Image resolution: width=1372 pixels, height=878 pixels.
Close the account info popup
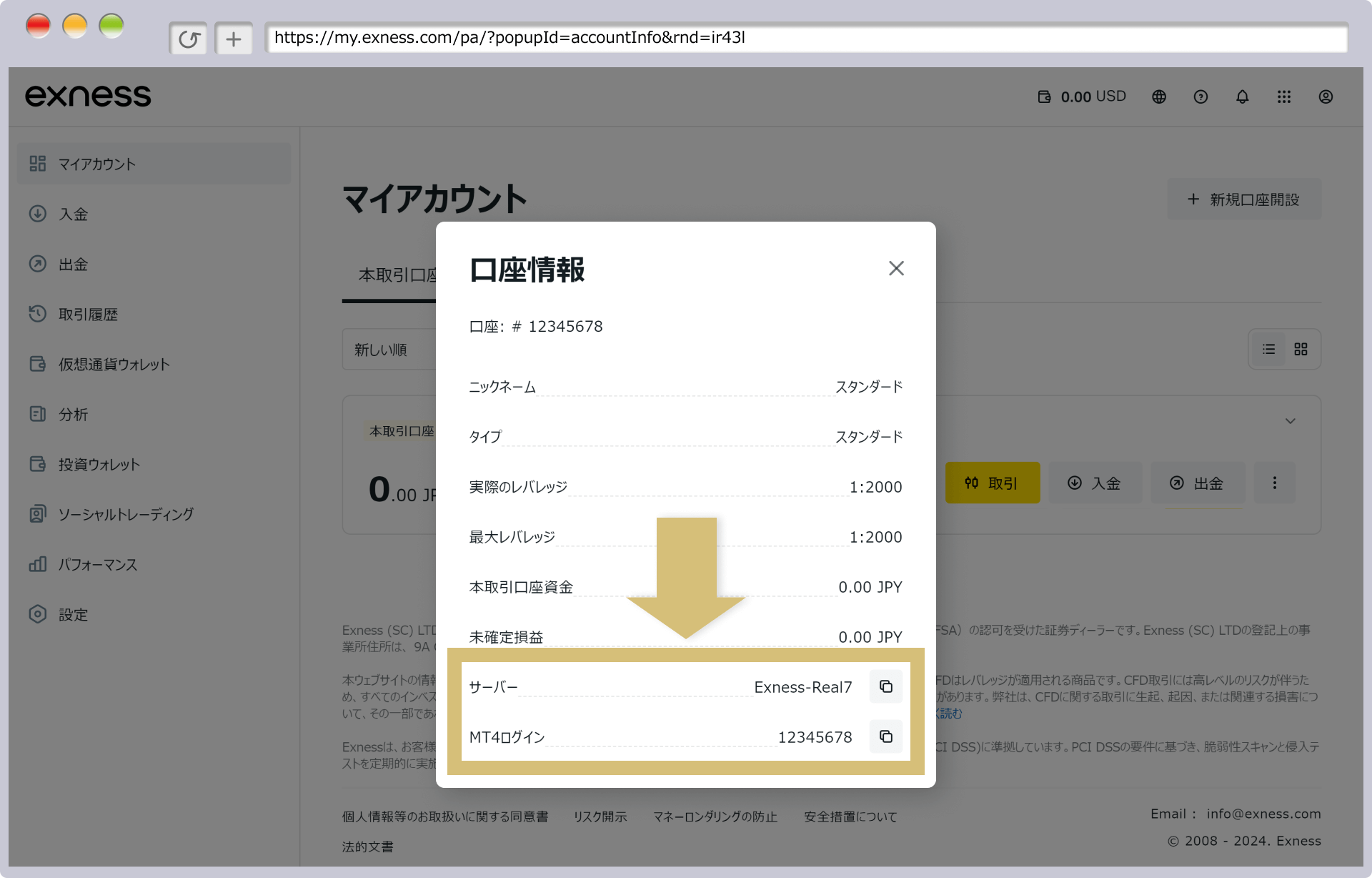tap(896, 268)
